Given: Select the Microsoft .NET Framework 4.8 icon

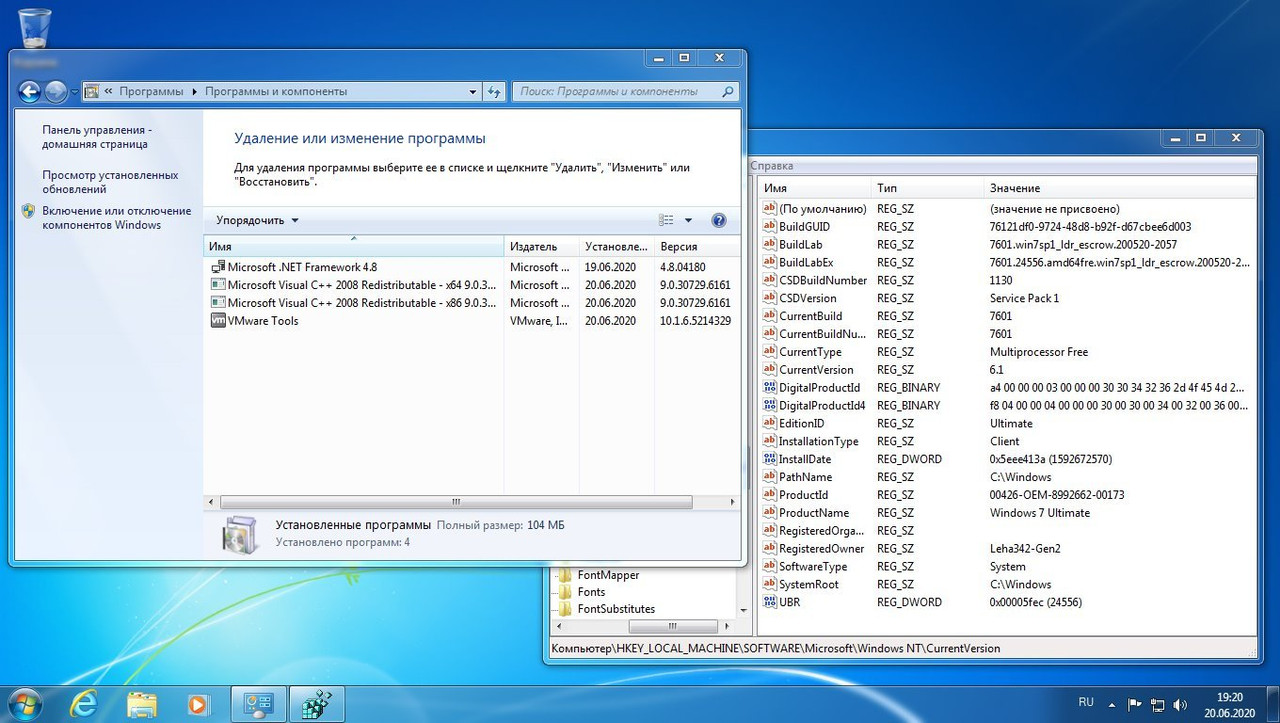Looking at the screenshot, I should point(219,267).
